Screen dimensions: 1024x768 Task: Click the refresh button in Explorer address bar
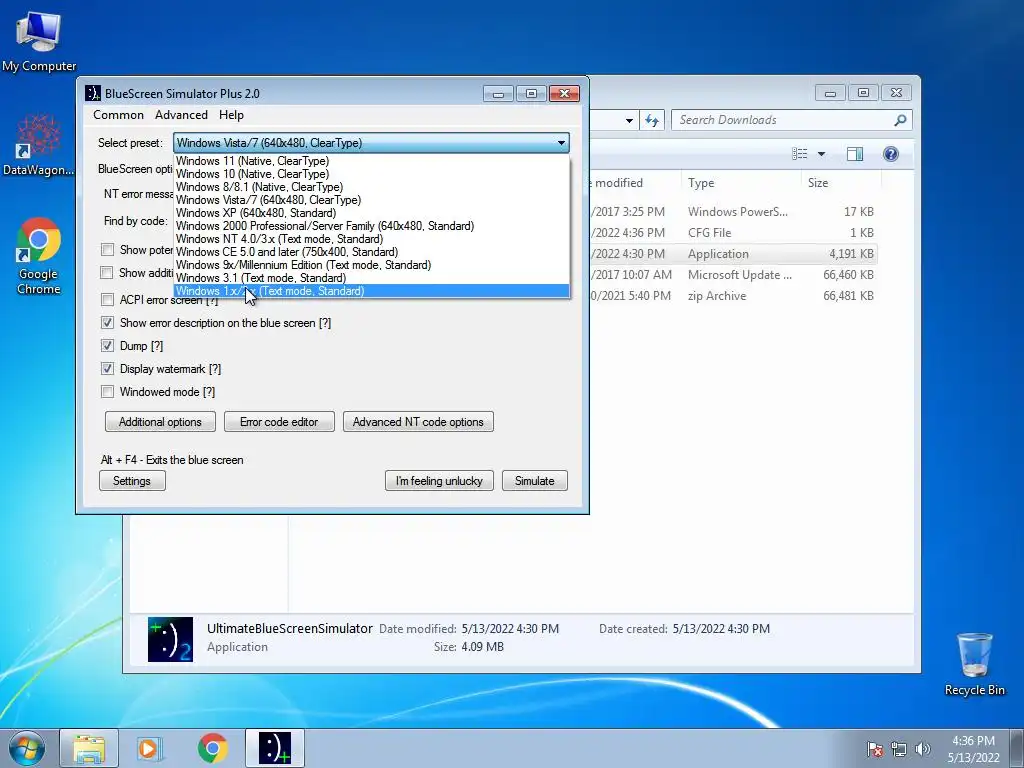click(x=652, y=120)
